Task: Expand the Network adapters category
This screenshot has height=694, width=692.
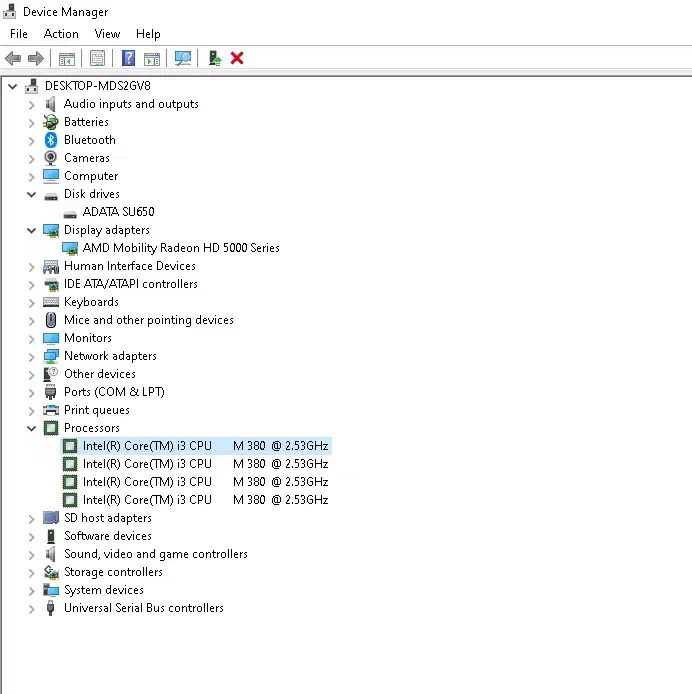Action: tap(31, 356)
